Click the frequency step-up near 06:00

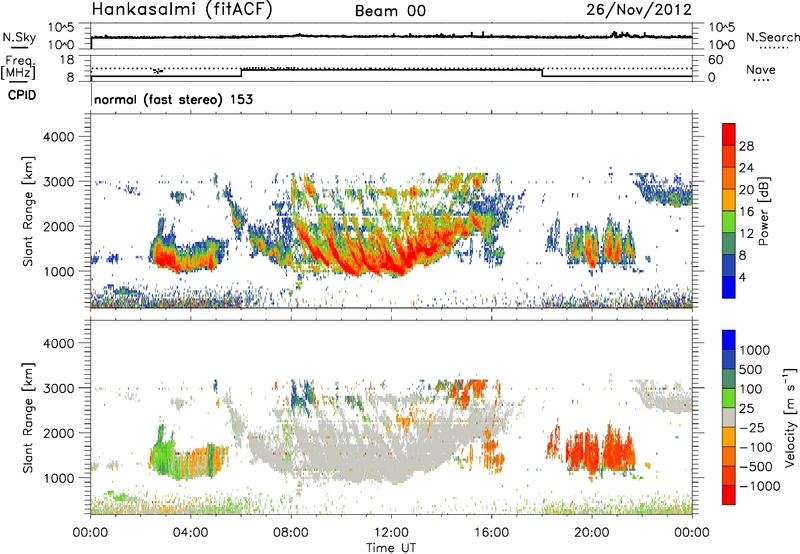click(x=241, y=72)
